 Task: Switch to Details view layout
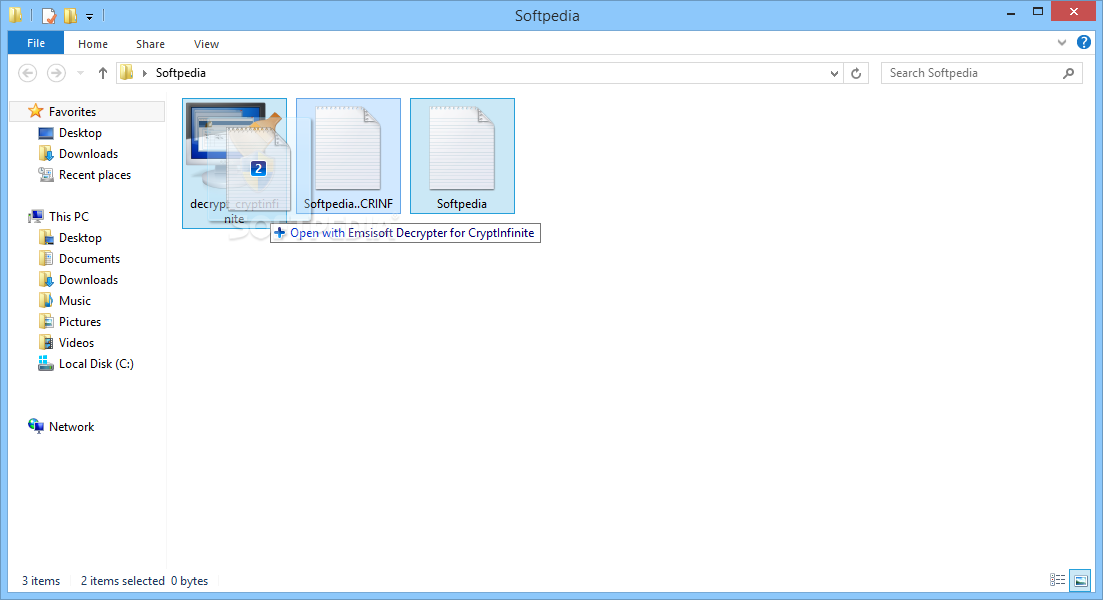[1057, 580]
